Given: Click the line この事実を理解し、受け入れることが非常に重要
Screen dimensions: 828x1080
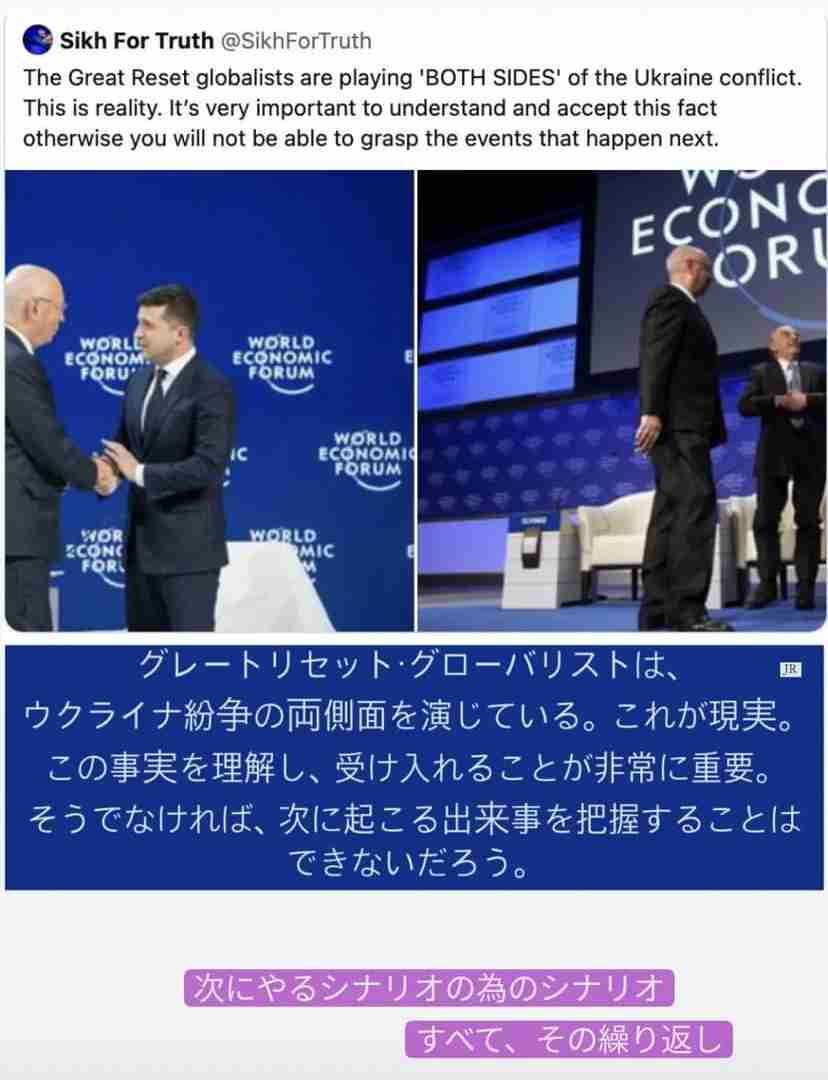Looking at the screenshot, I should [409, 767].
